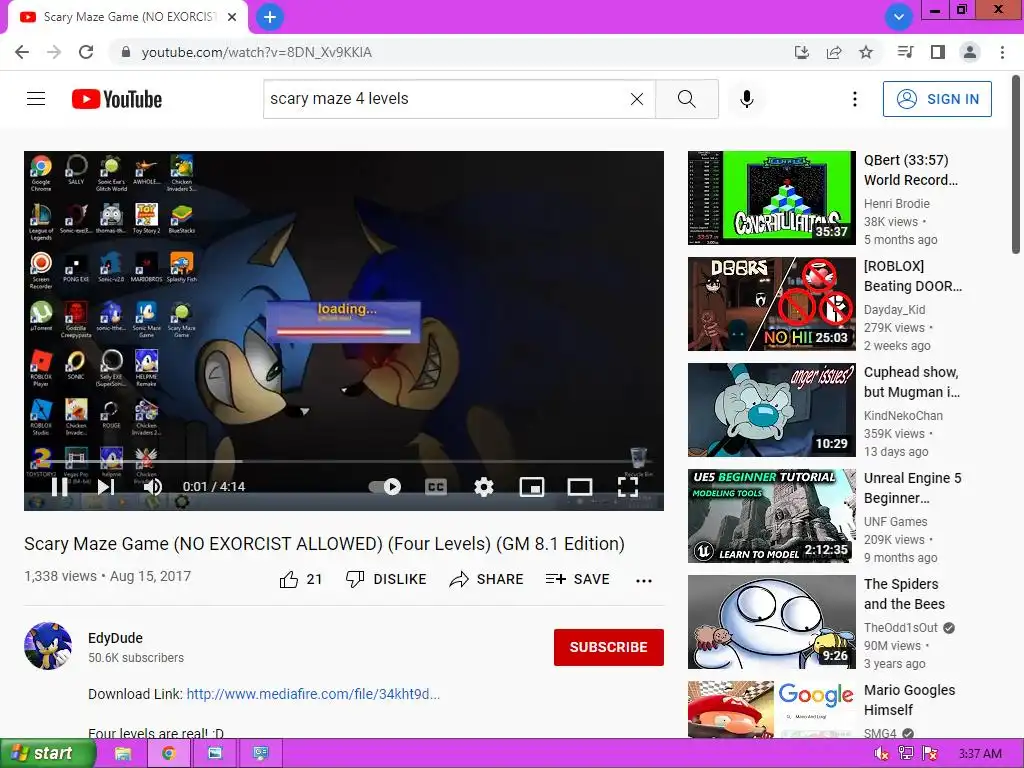Click the DISLIKE button
The image size is (1024, 768).
tap(386, 579)
